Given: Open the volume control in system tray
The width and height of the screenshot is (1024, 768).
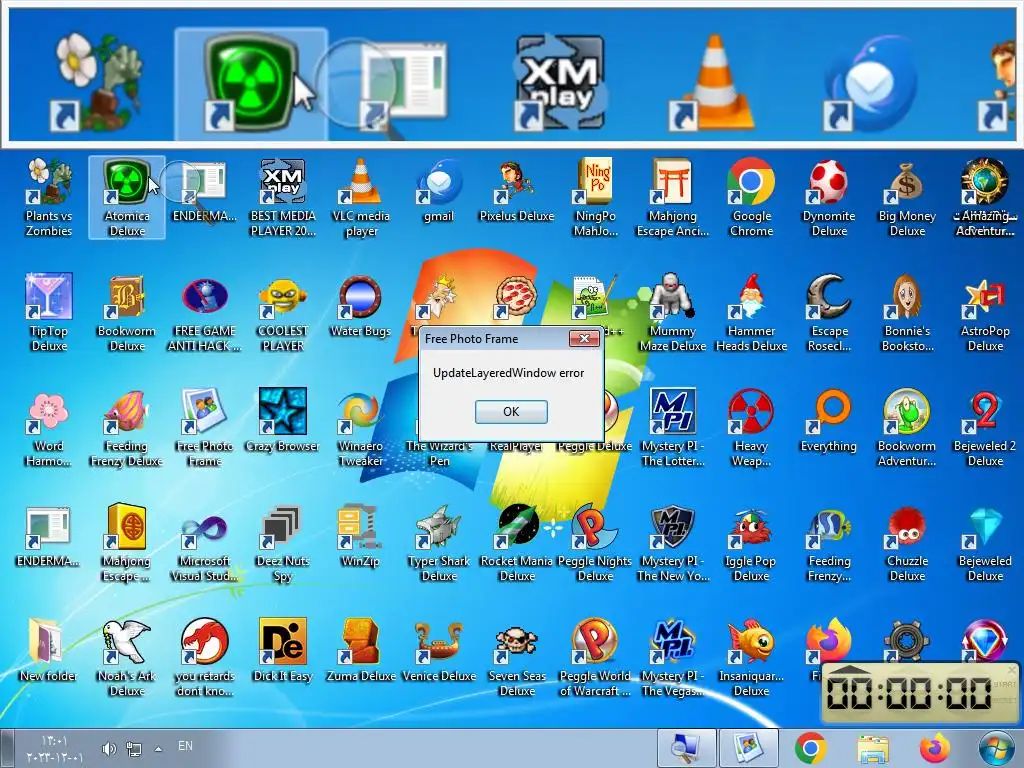Looking at the screenshot, I should pos(108,748).
